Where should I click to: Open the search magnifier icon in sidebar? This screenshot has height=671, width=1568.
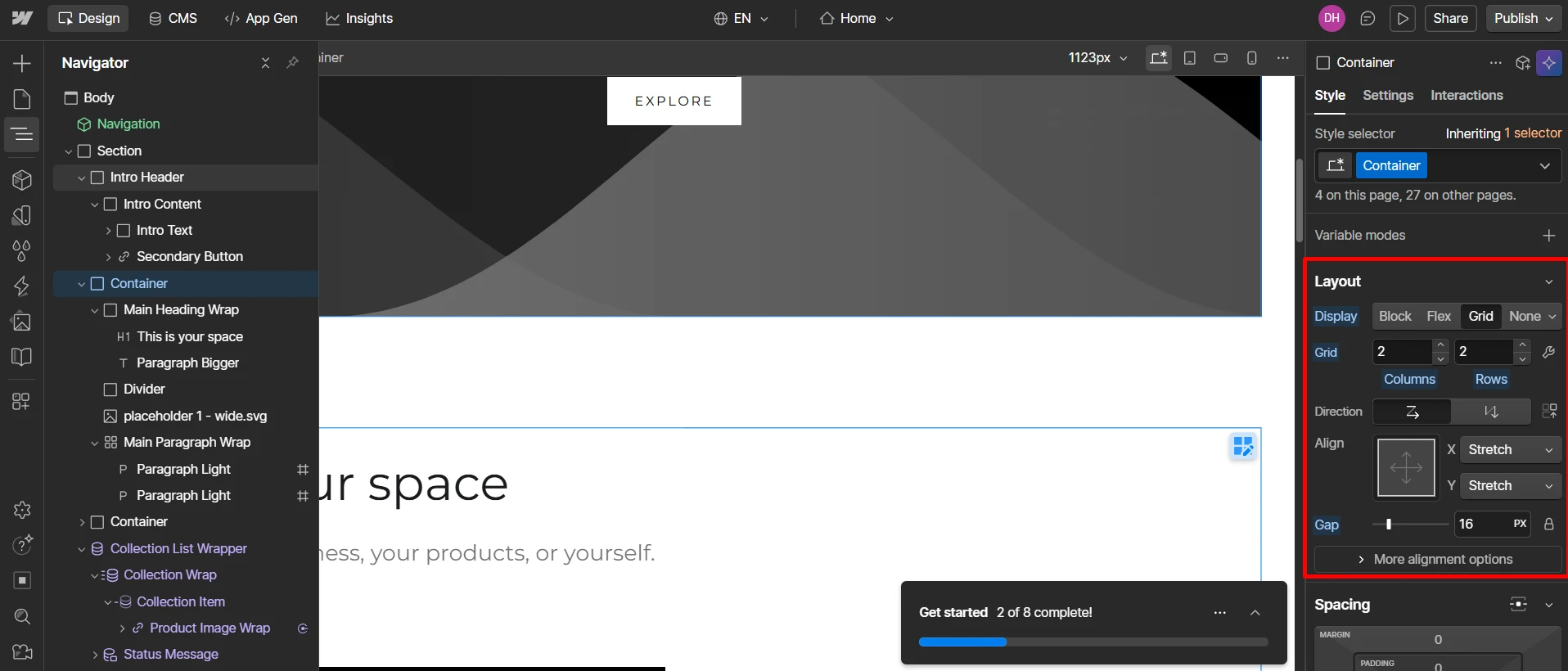point(22,616)
